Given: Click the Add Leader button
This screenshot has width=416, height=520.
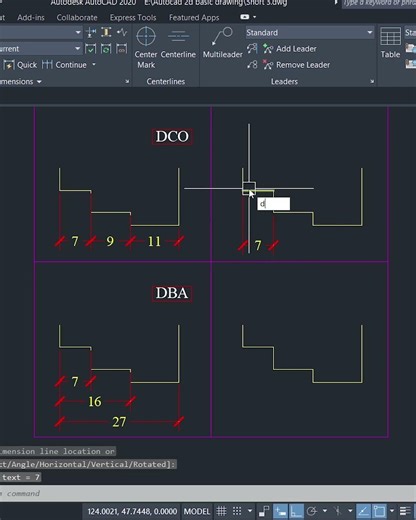Looking at the screenshot, I should [x=290, y=49].
